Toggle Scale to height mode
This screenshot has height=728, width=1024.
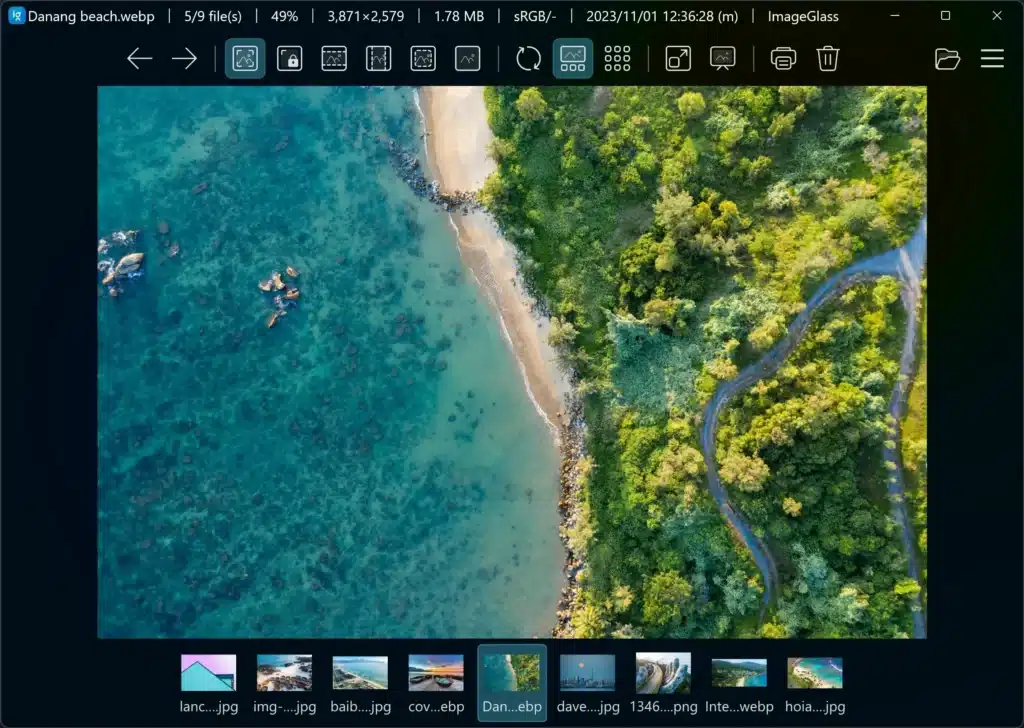(378, 59)
